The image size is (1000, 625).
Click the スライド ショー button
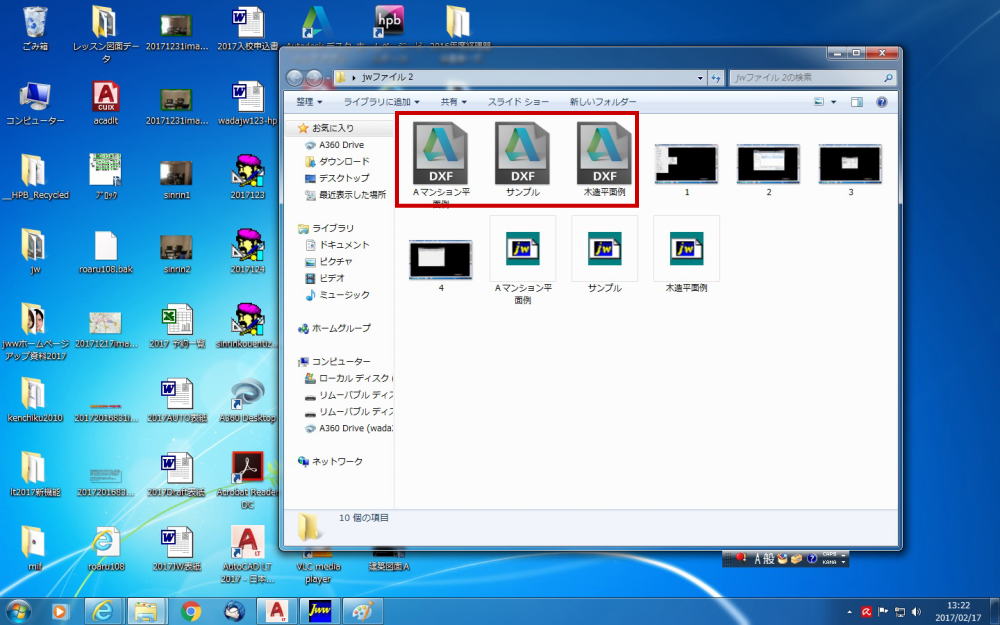click(518, 102)
